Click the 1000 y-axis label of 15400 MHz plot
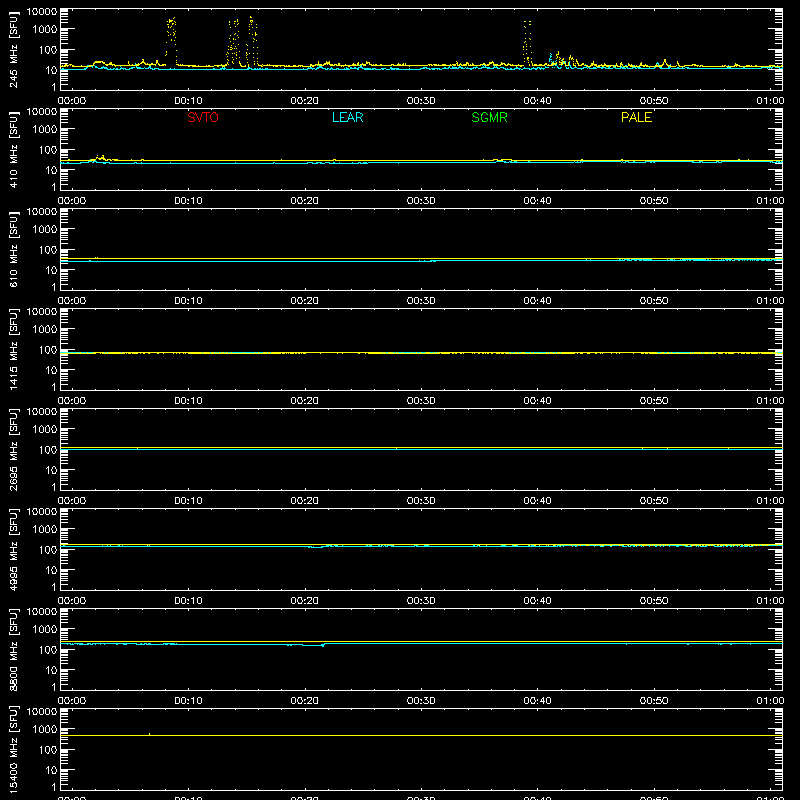800x800 pixels. 45,729
